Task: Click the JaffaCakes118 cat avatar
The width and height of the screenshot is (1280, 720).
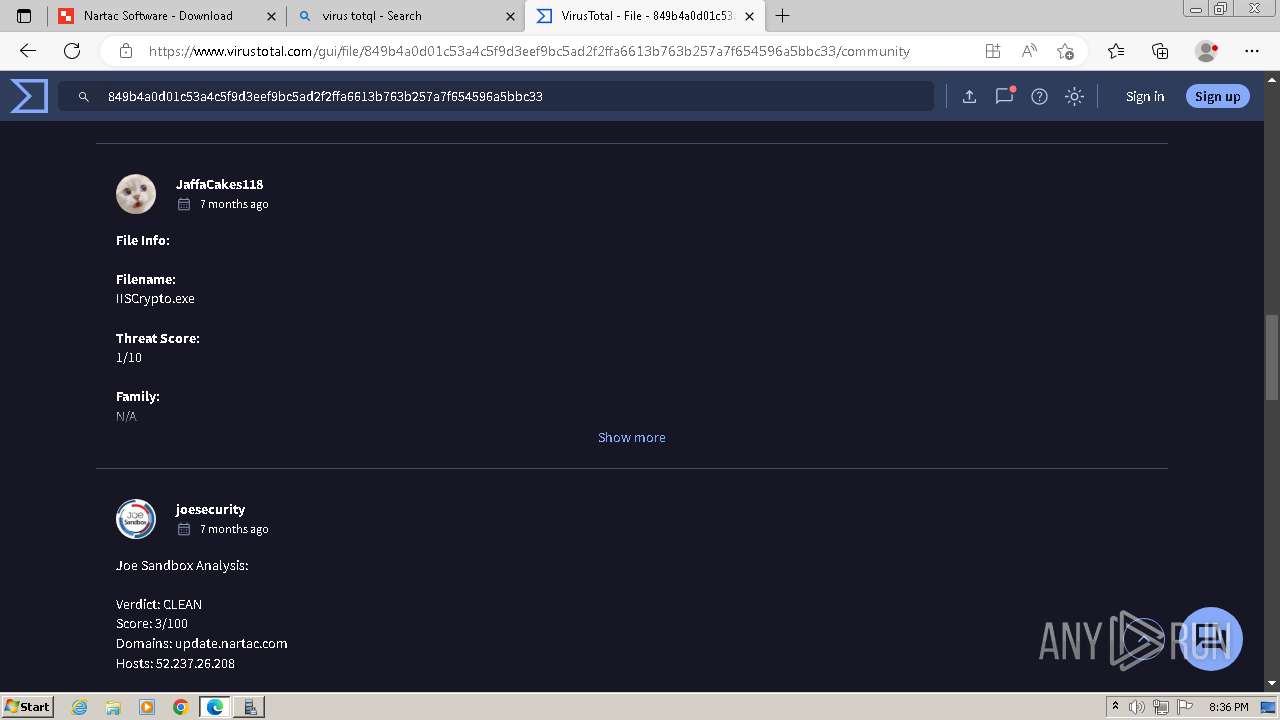Action: coord(136,194)
